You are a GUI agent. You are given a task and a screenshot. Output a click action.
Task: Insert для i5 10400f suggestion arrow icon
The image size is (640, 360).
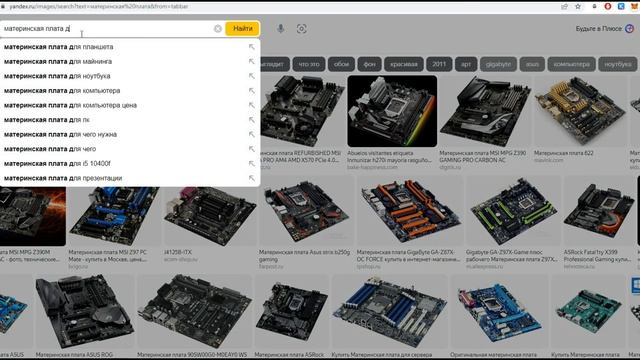click(251, 164)
